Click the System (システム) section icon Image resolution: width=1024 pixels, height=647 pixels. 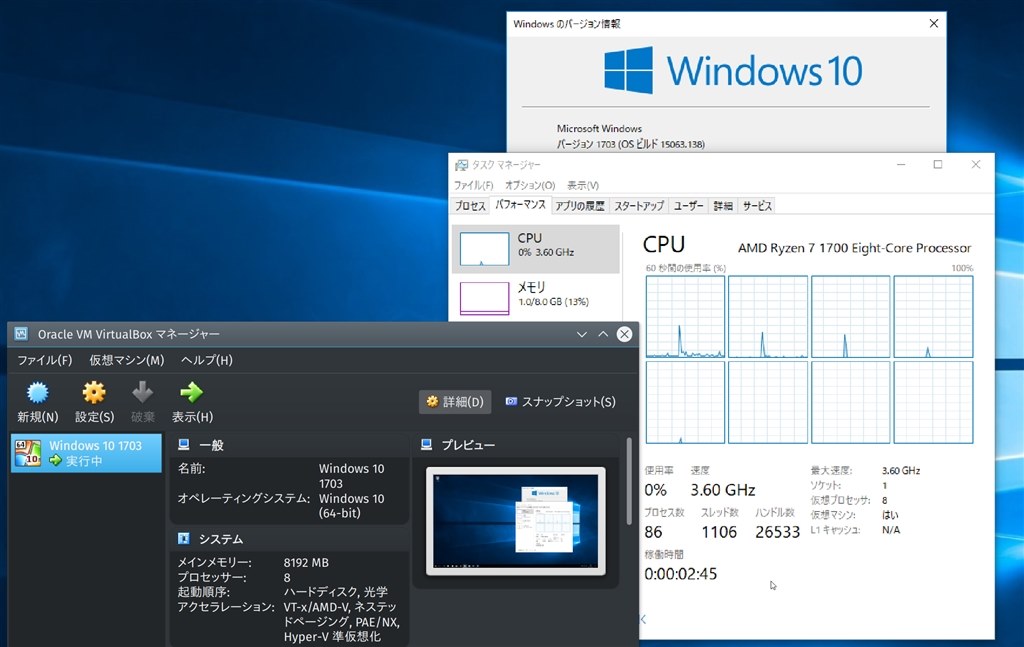point(184,539)
